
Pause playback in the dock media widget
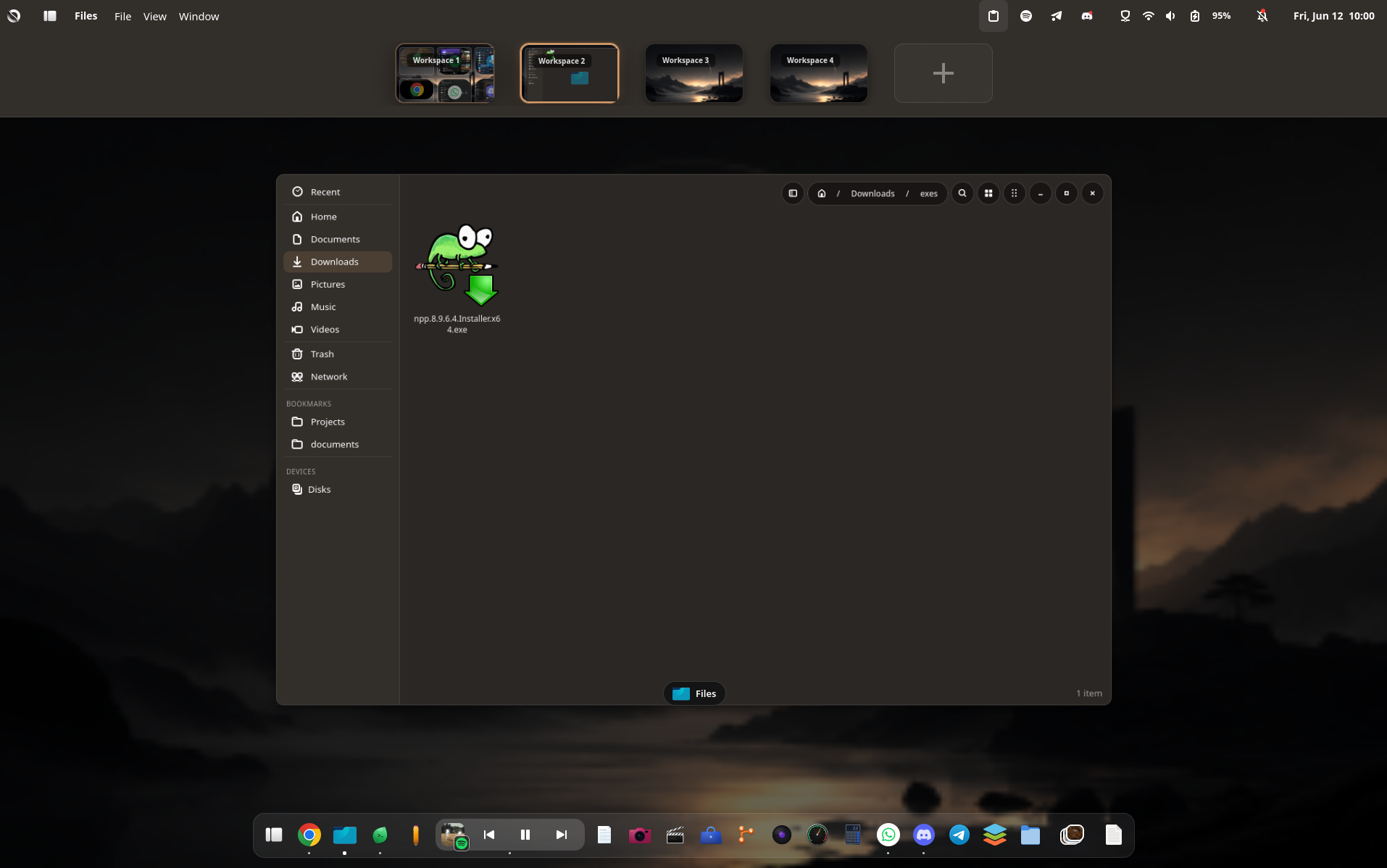tap(525, 835)
